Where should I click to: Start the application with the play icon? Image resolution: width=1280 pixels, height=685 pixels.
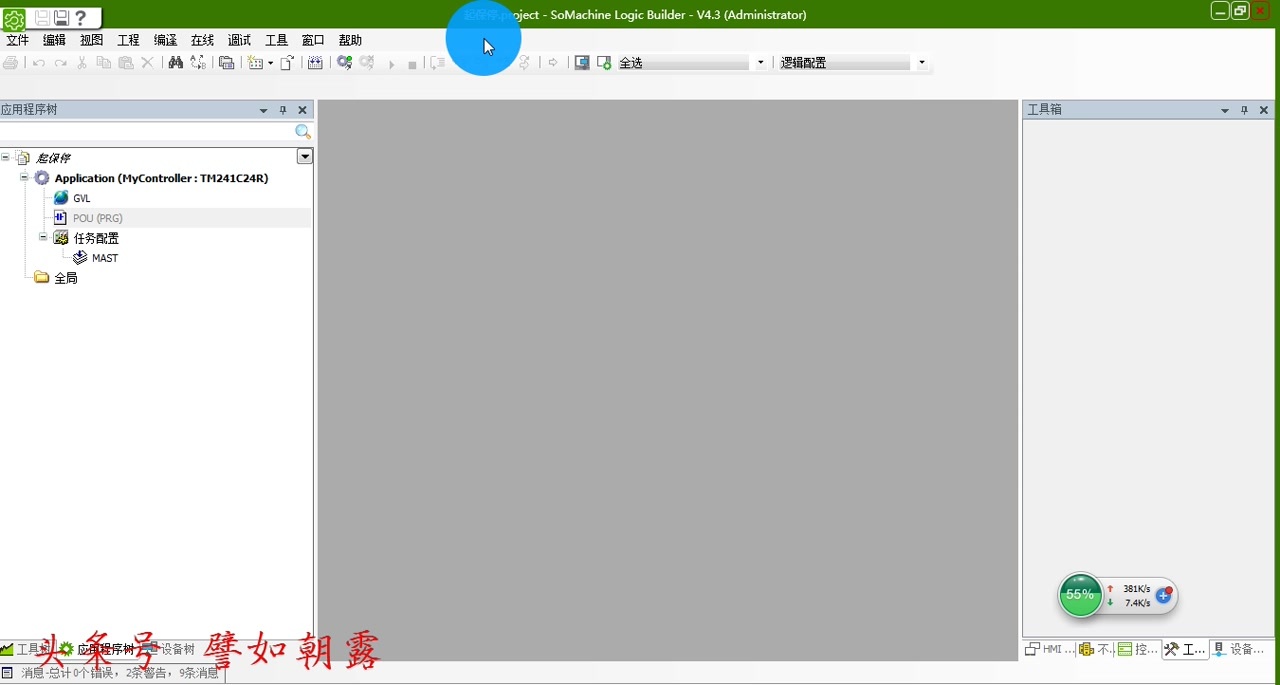391,63
